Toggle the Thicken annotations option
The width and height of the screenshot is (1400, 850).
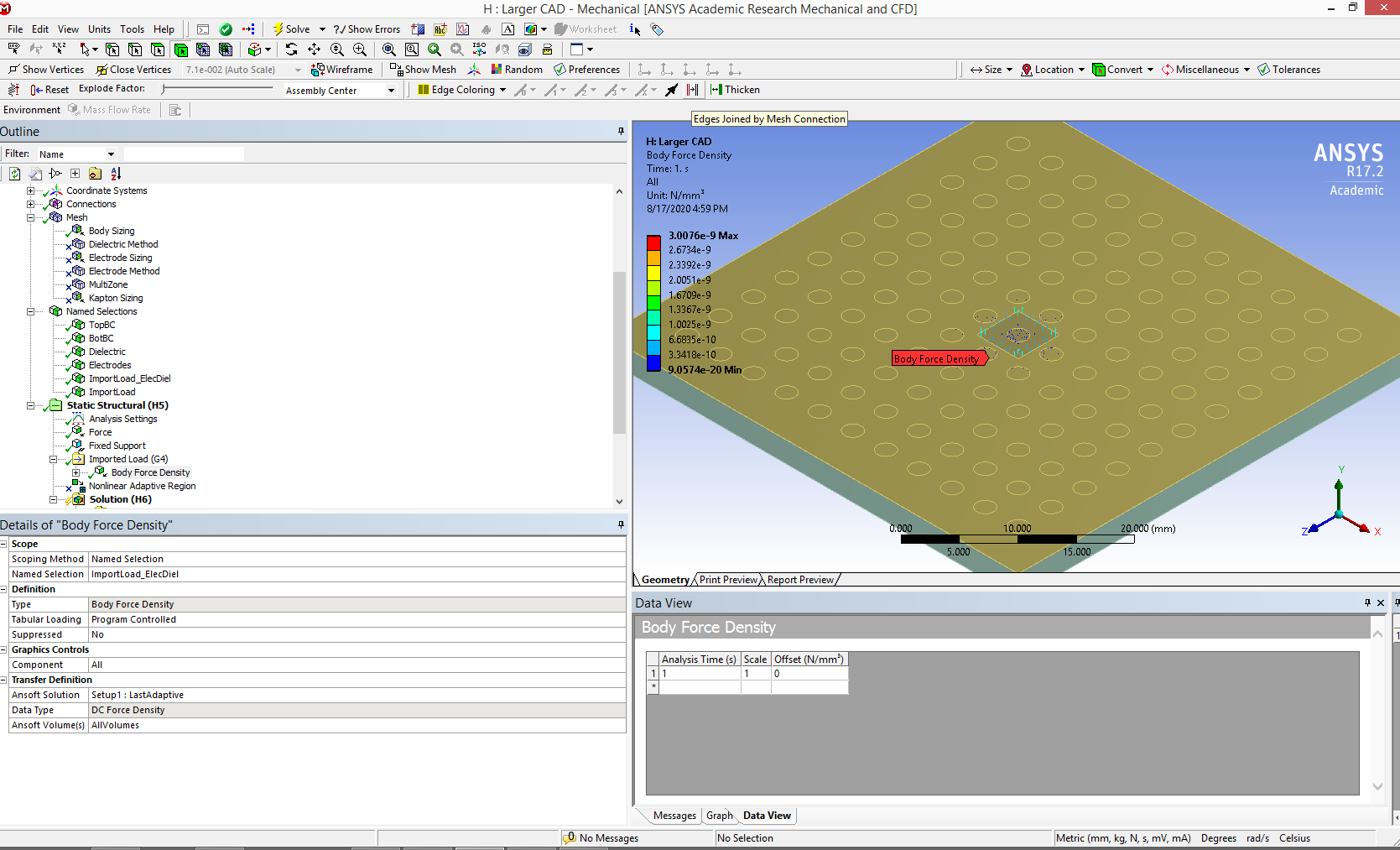click(x=735, y=90)
